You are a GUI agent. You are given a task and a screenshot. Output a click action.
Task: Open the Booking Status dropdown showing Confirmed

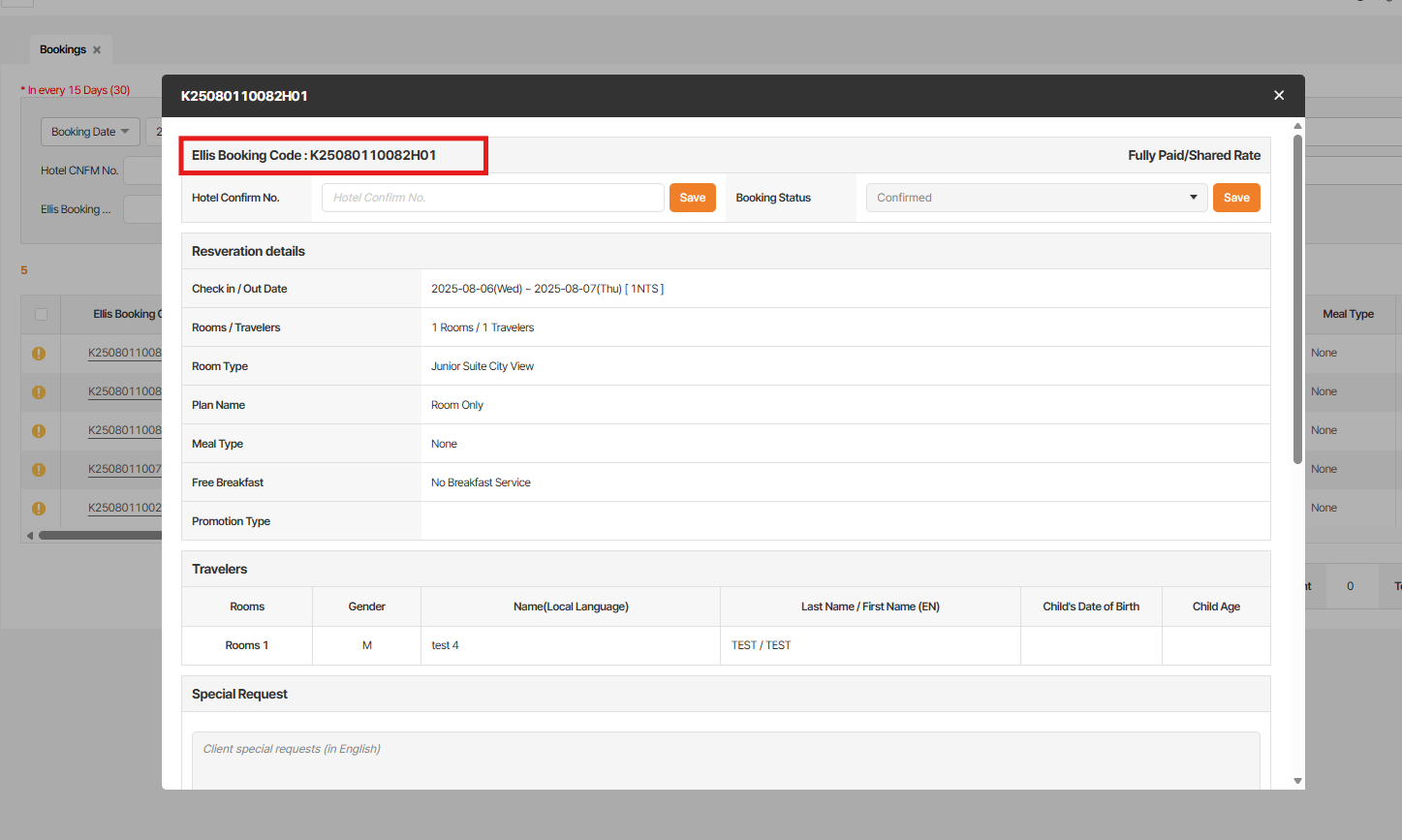coord(1036,198)
